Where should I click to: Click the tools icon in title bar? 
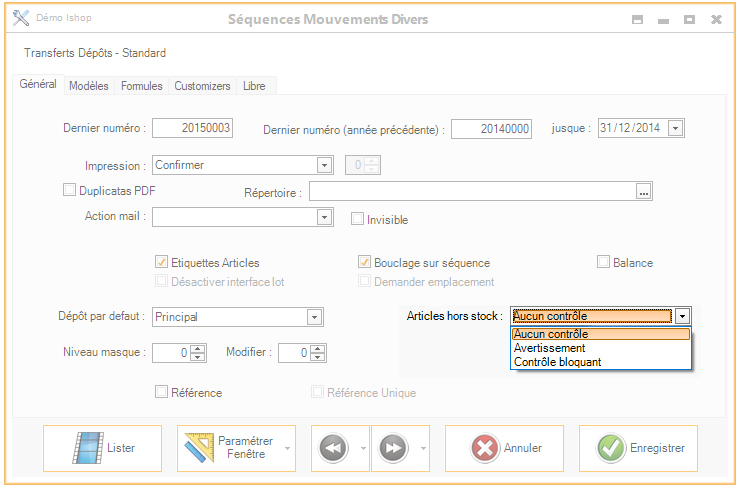[21, 18]
